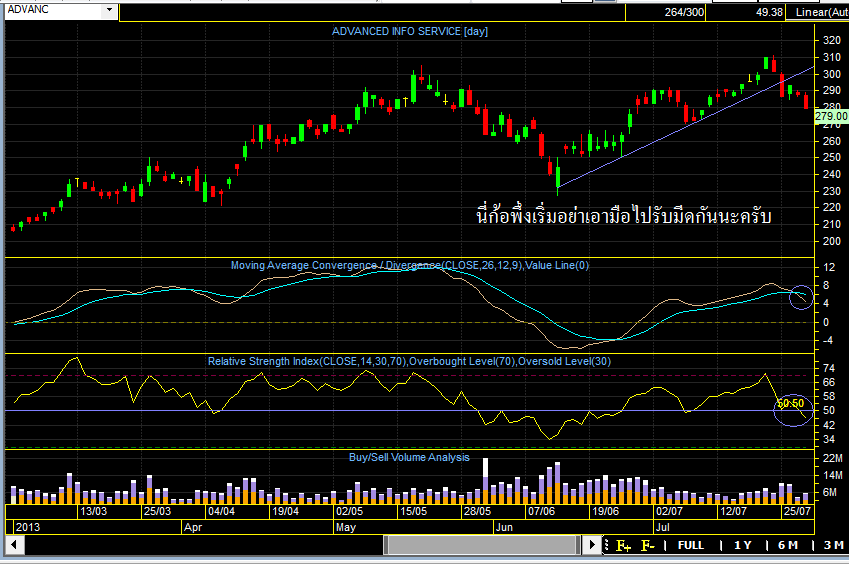849x564 pixels.
Task: Click the Apr month label
Action: coord(193,527)
